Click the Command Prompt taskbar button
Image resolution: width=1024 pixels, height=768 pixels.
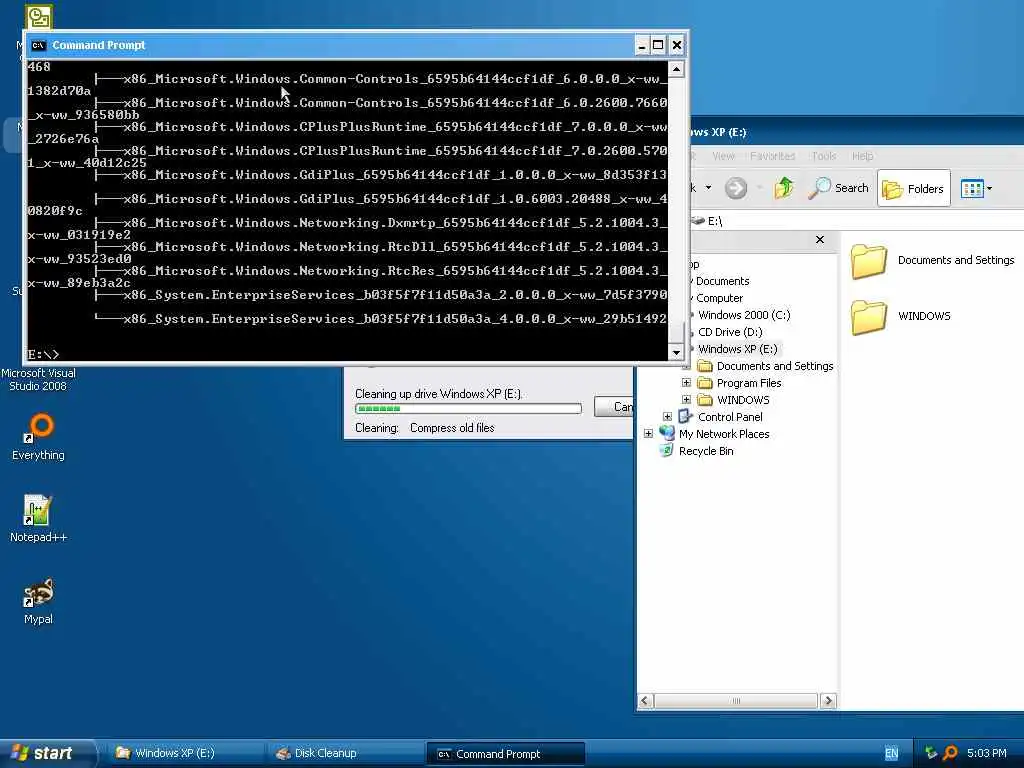click(505, 754)
